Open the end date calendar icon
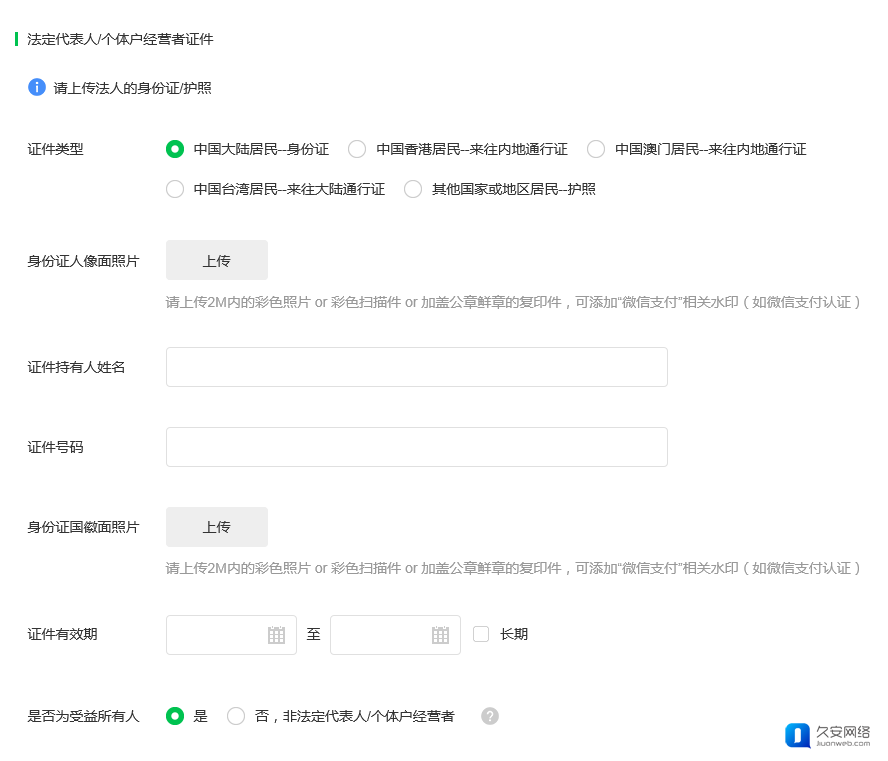Image resolution: width=888 pixels, height=761 pixels. (x=440, y=635)
